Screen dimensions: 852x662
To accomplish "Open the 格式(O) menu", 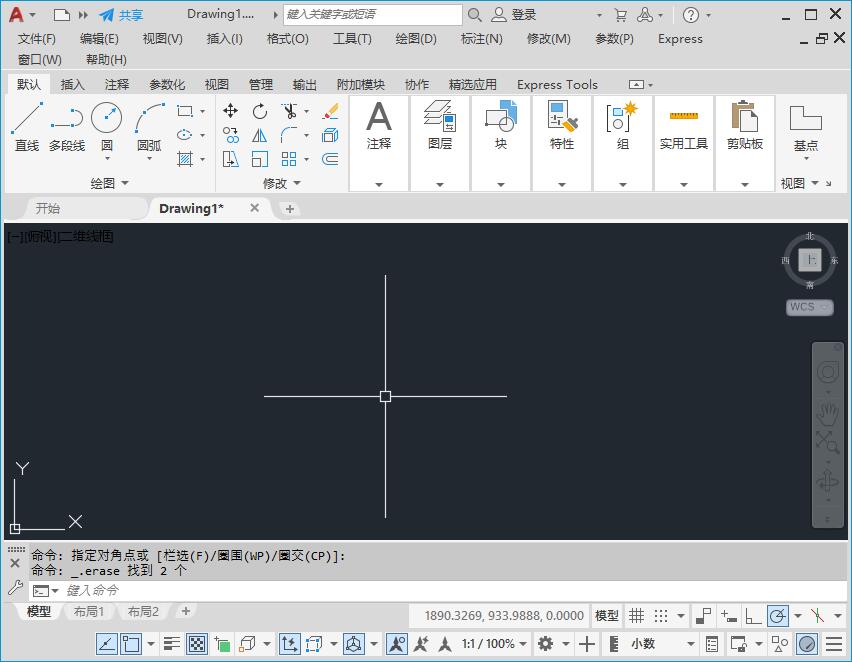I will pos(286,39).
